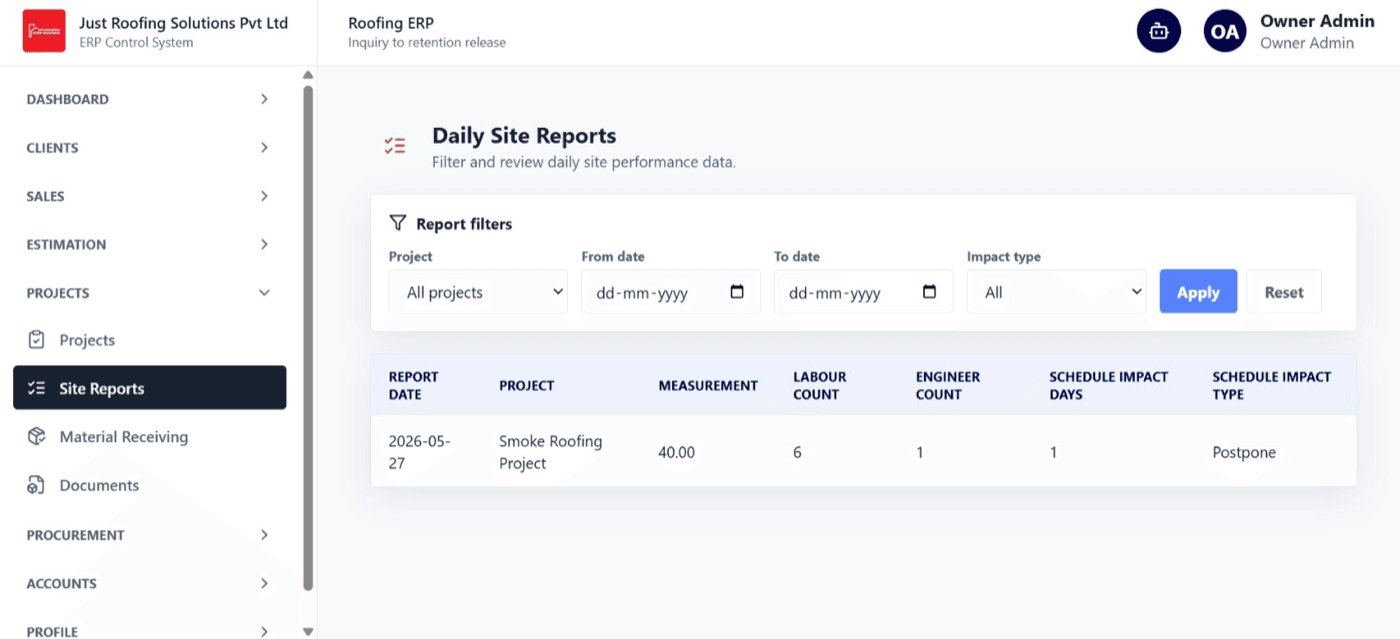Click the Material Receiving box icon
This screenshot has width=1400, height=639.
(x=37, y=437)
